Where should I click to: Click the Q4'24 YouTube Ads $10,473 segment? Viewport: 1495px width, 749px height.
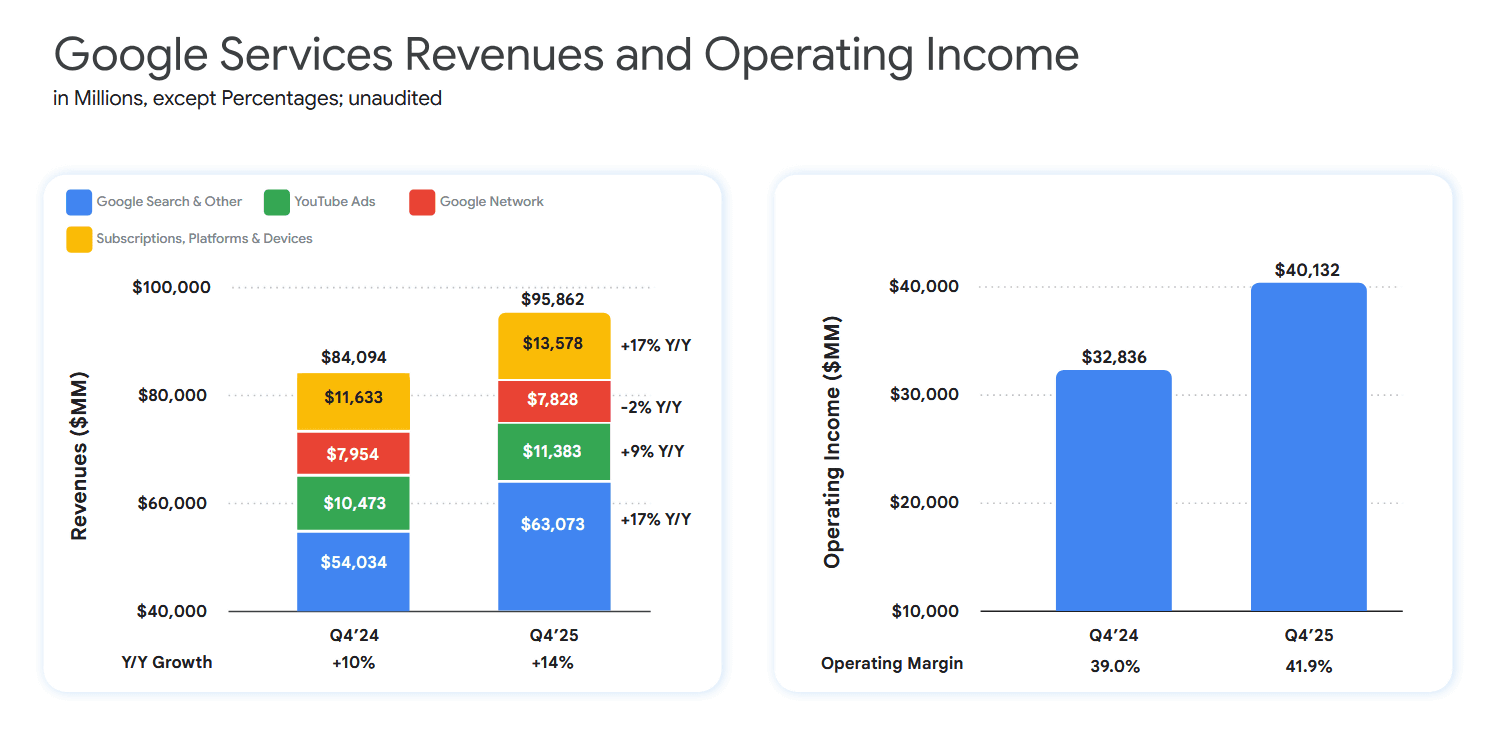point(353,503)
